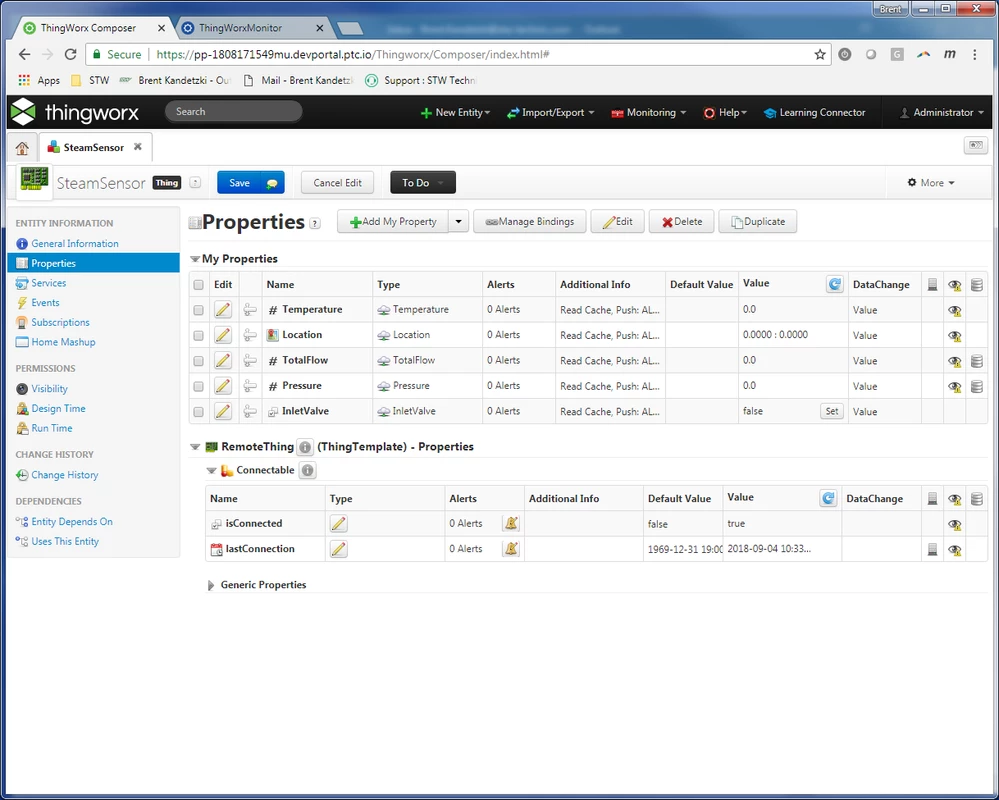
Task: Open Change History in the sidebar
Action: point(64,475)
